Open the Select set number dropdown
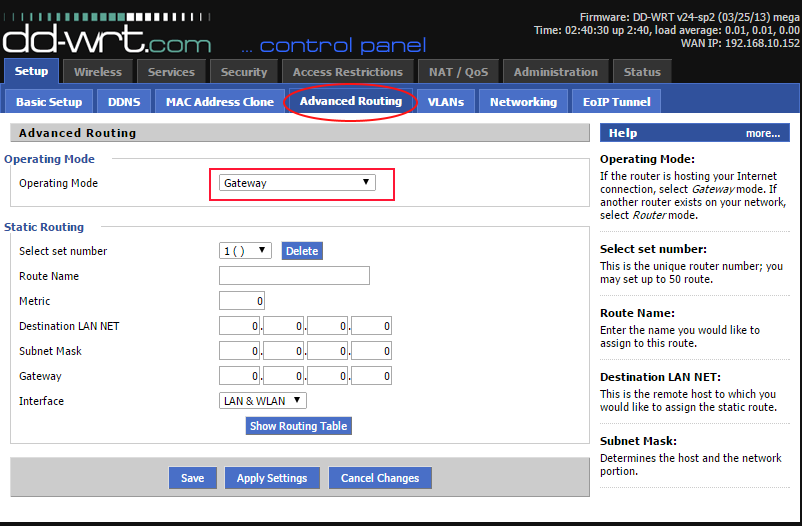The image size is (802, 526). click(x=245, y=251)
